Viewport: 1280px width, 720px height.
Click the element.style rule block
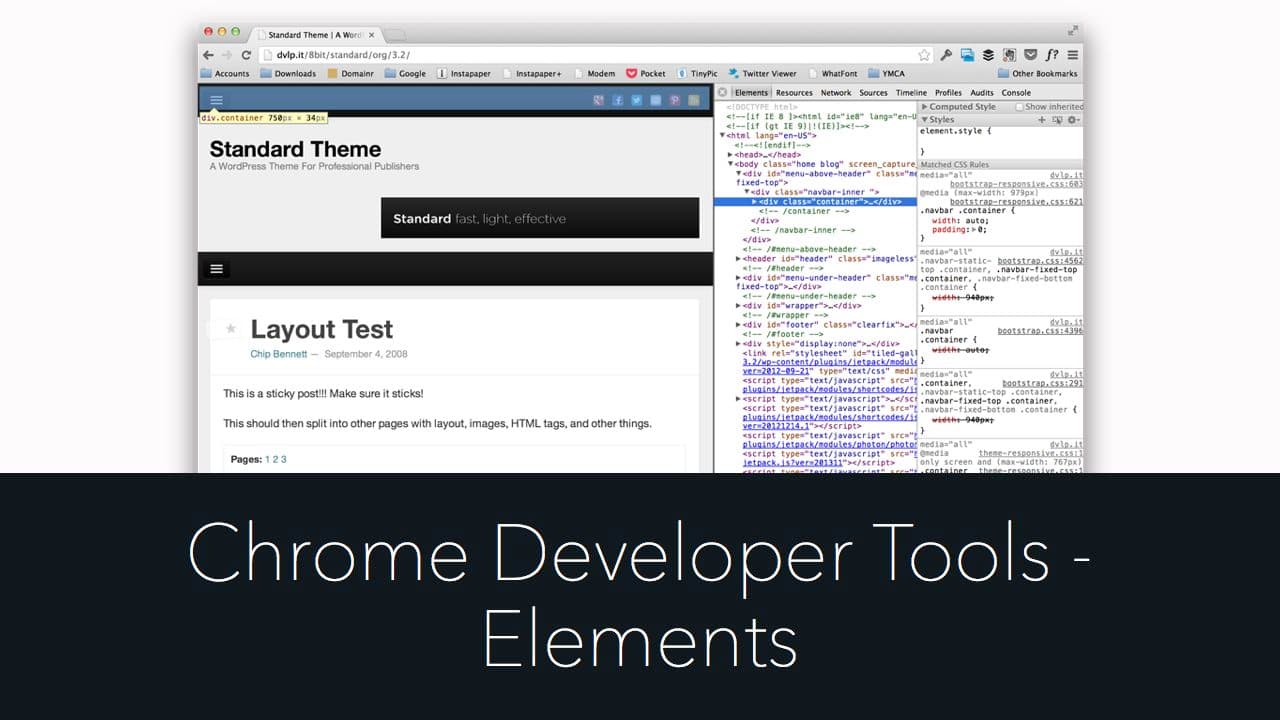click(1000, 140)
